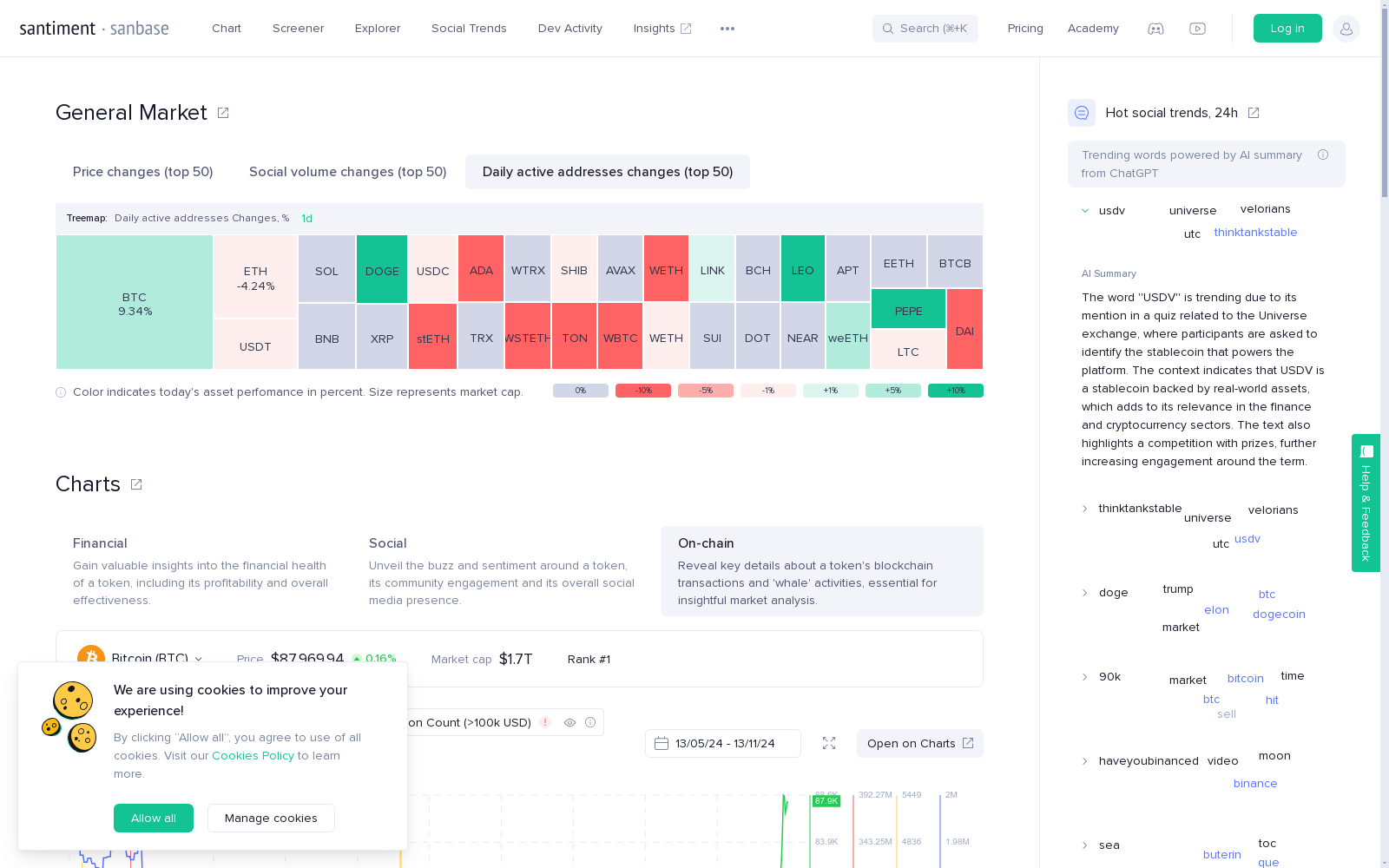Go to the Pricing page

(x=1025, y=29)
